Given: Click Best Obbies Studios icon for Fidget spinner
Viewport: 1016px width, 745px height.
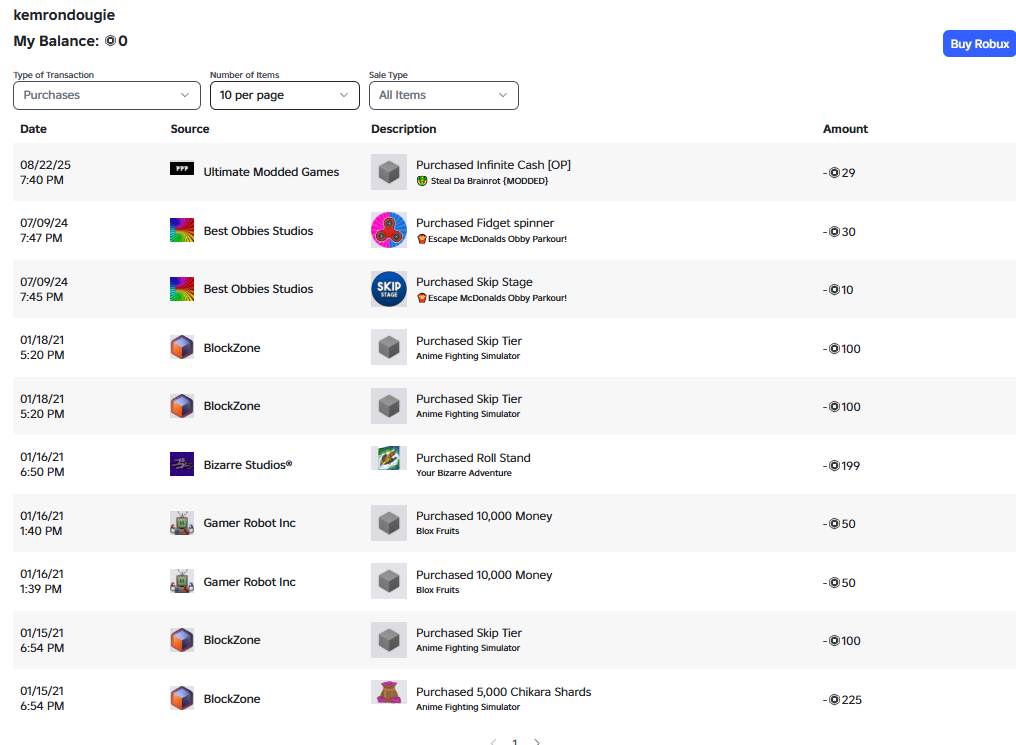Looking at the screenshot, I should click(x=182, y=230).
